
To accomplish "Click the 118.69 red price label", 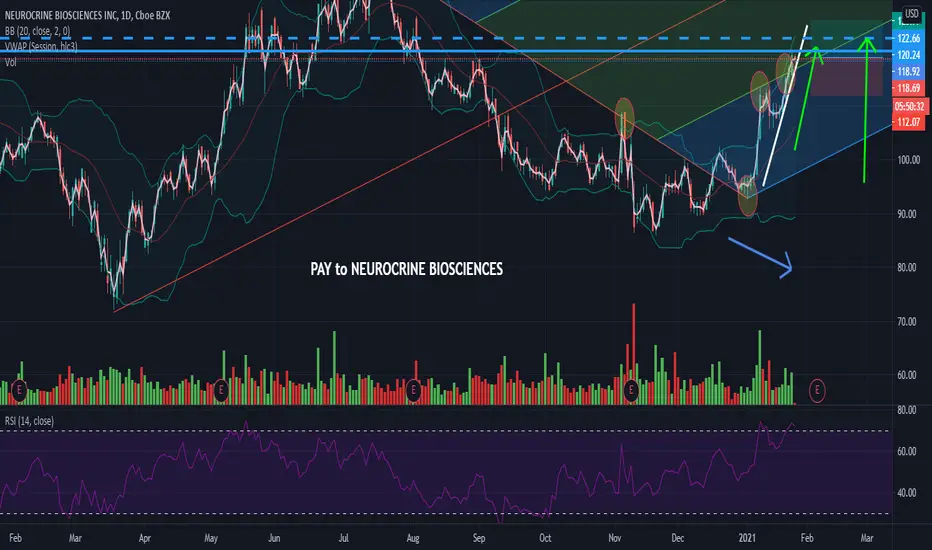I will [908, 88].
